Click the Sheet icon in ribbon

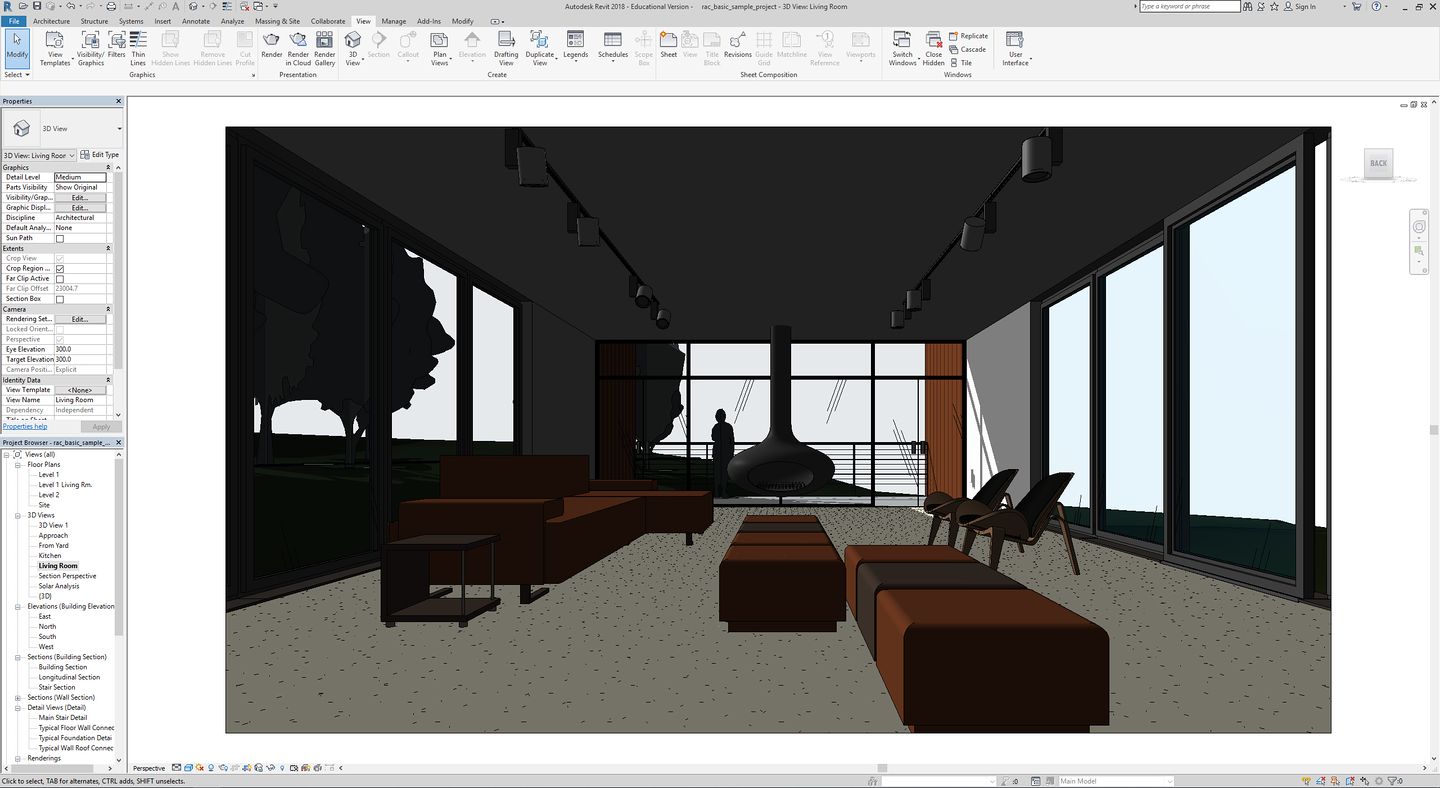[x=668, y=40]
